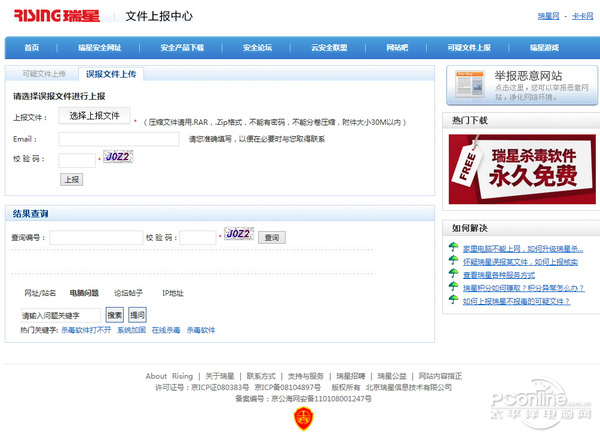This screenshot has width=600, height=439.
Task: Click the red police badge icon in footer
Action: pyautogui.click(x=303, y=418)
